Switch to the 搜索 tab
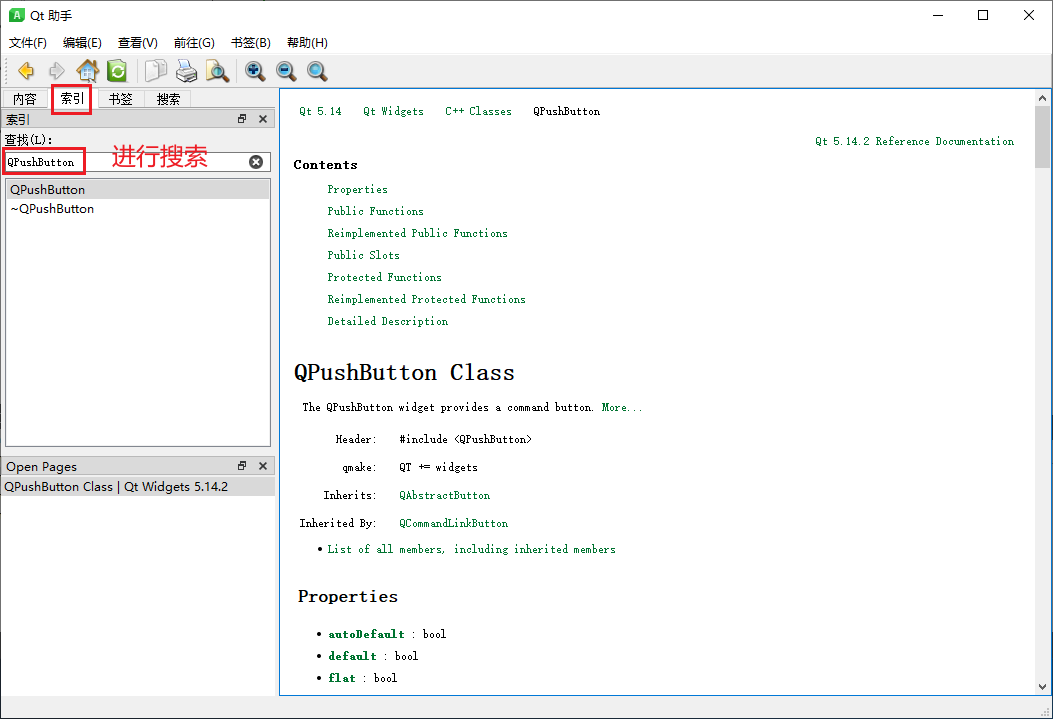Viewport: 1053px width, 719px height. pos(168,99)
